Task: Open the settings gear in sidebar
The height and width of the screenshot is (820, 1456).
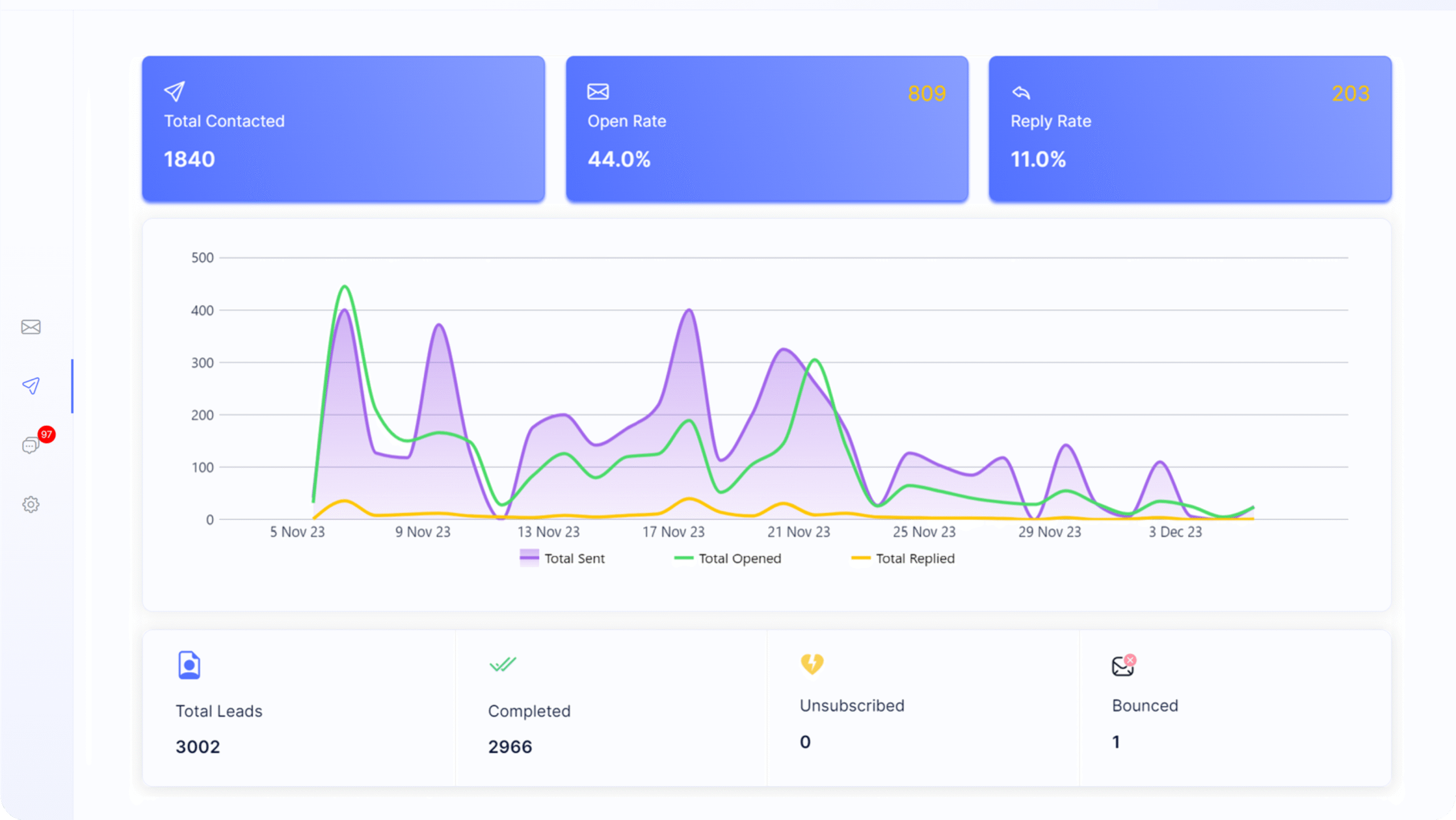Action: coord(31,504)
